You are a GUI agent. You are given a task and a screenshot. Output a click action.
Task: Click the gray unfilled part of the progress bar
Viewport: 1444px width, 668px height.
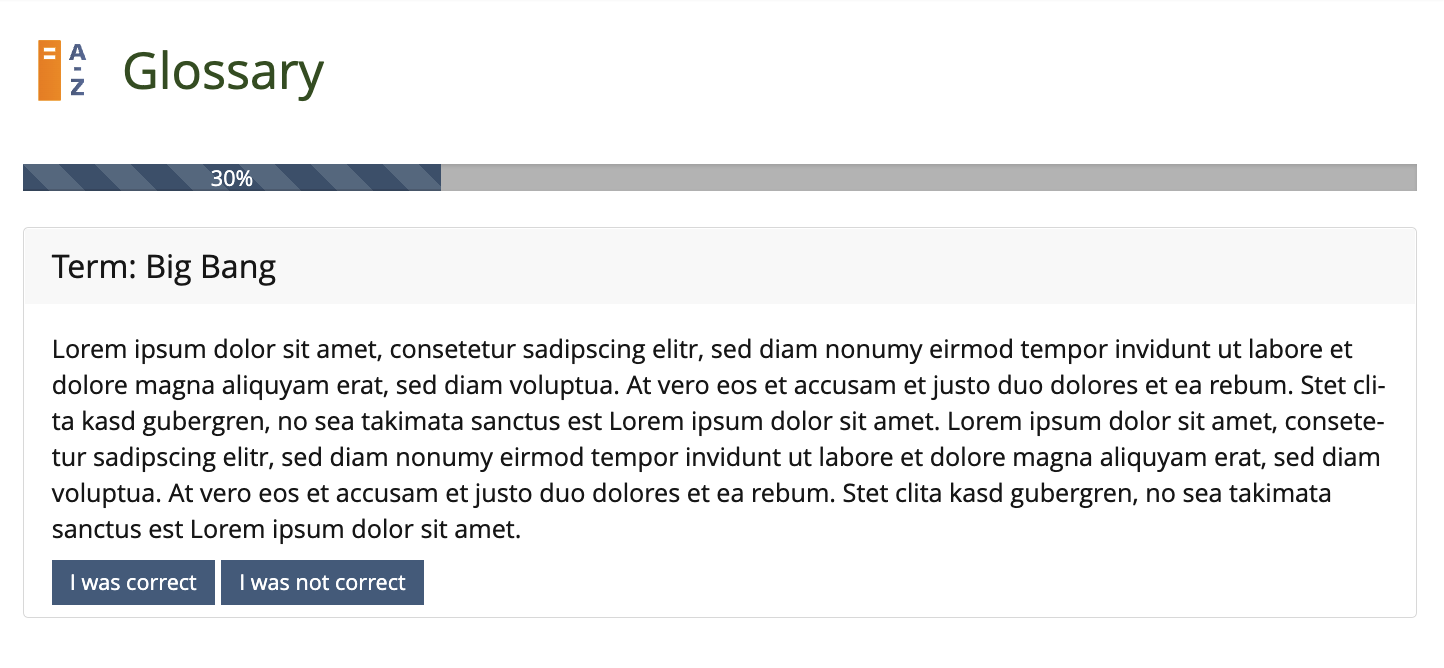point(928,178)
